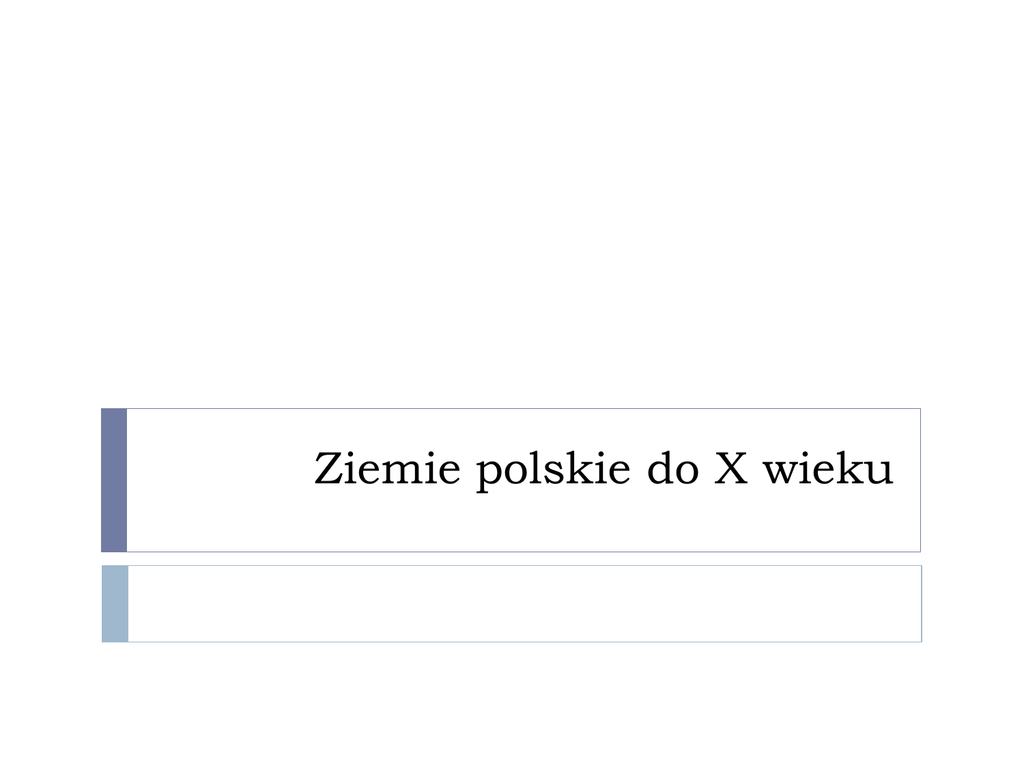Click the word "wieku" in the title
The image size is (1024, 768).
827,470
